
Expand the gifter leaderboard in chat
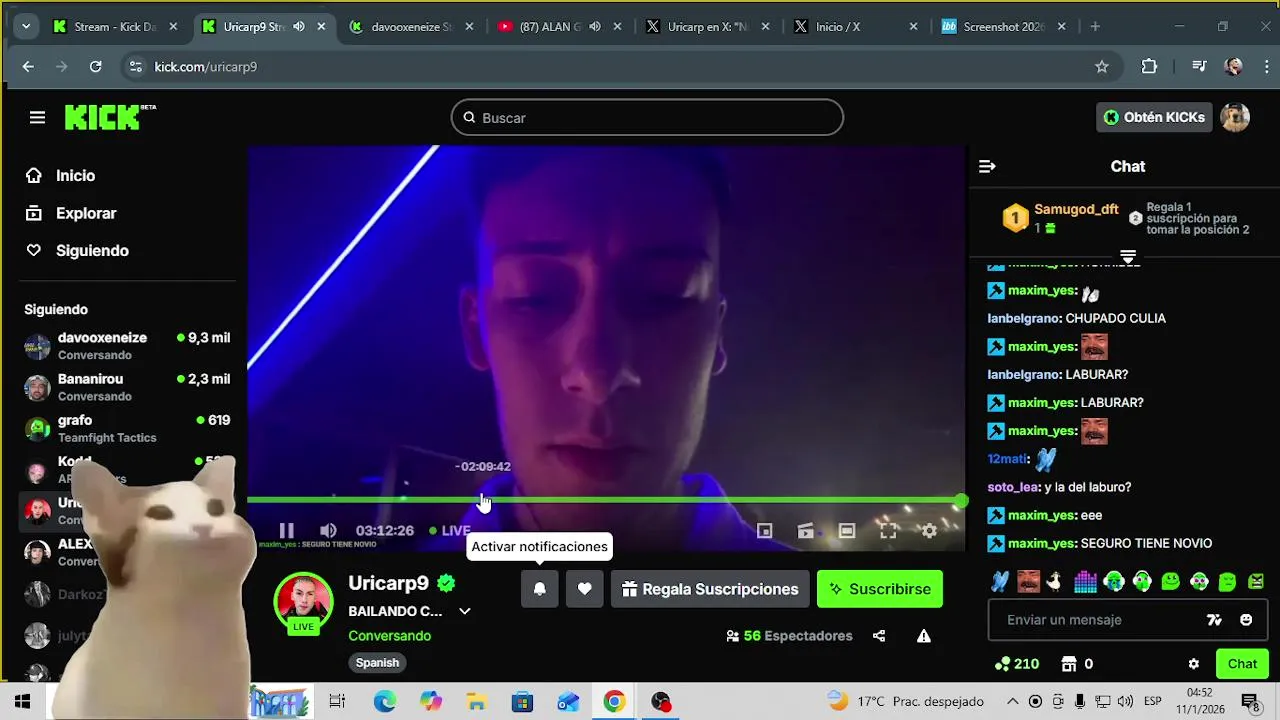(x=1128, y=256)
